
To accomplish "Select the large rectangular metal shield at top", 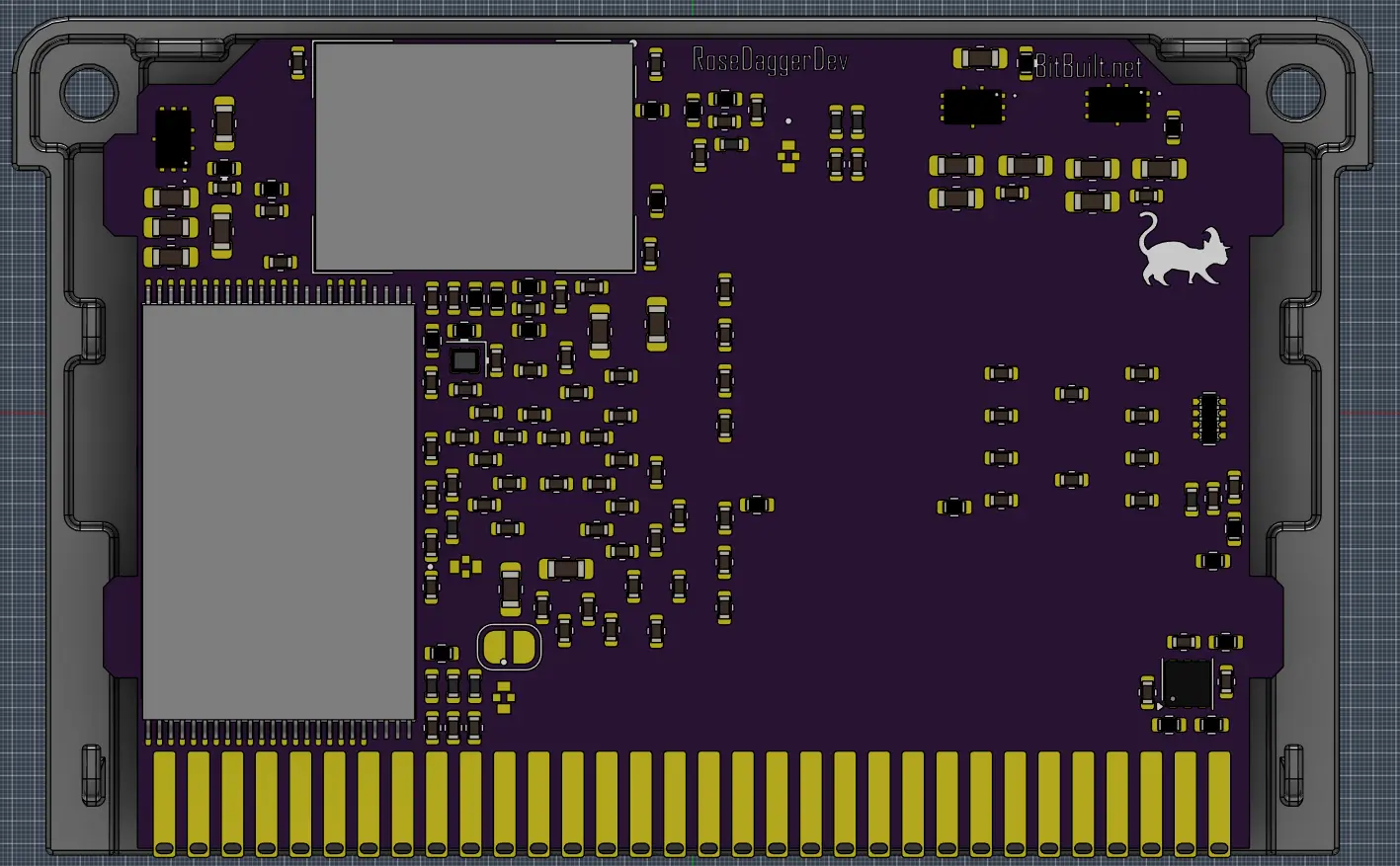I will (474, 157).
